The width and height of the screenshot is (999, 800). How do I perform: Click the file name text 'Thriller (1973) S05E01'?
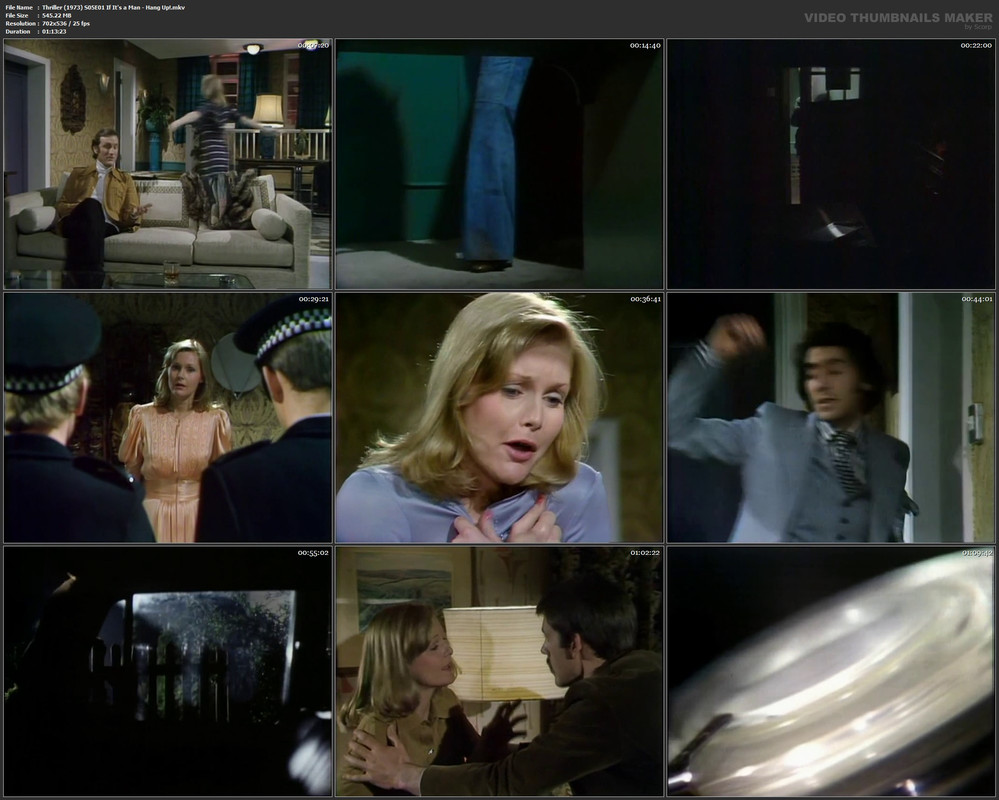73,8
